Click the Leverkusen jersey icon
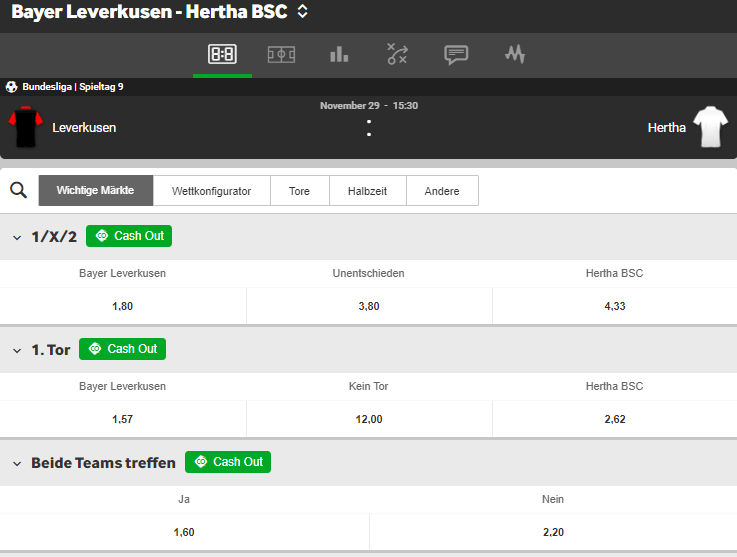737x557 pixels. click(x=25, y=127)
